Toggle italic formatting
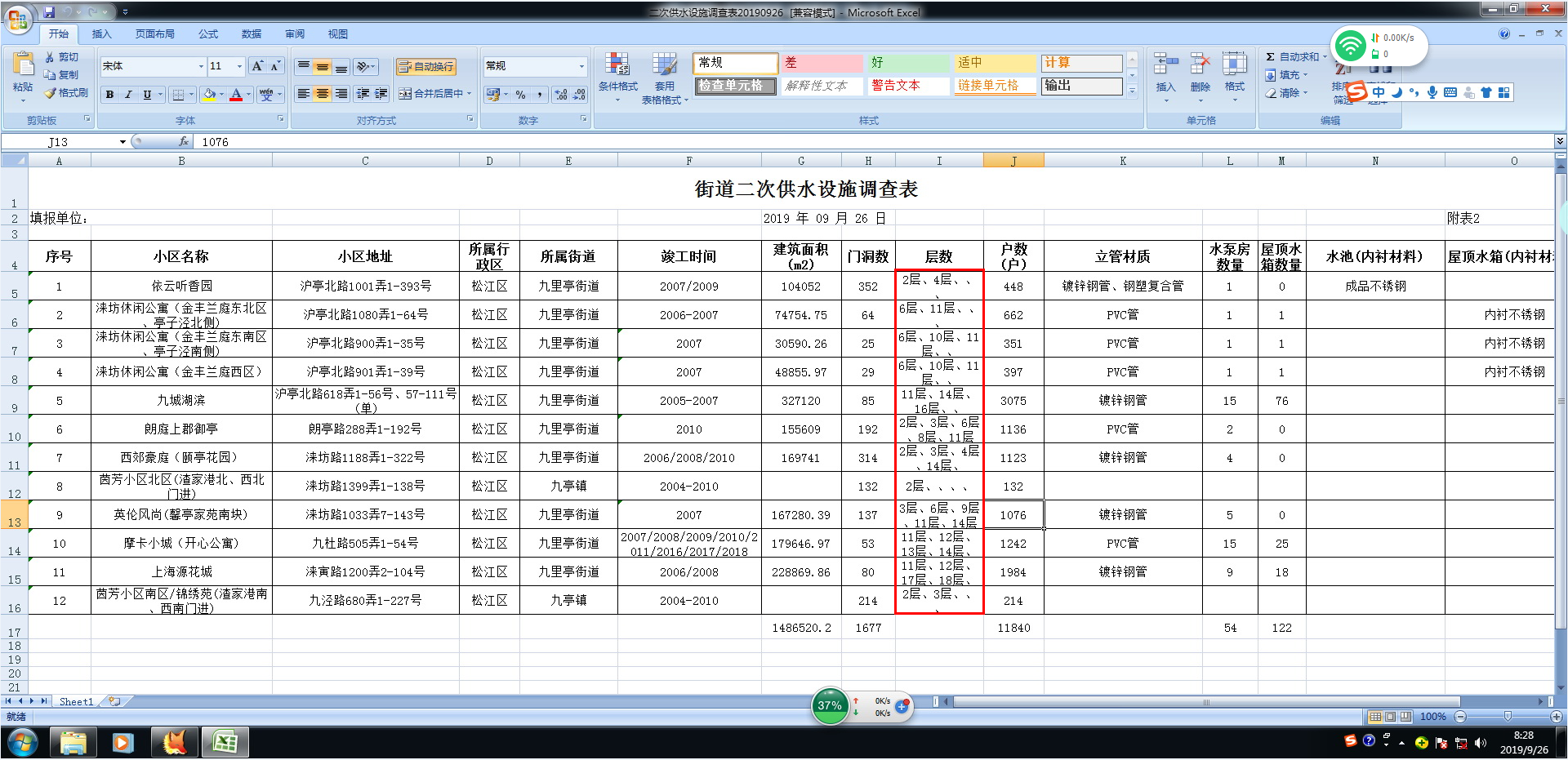1568x760 pixels. click(128, 95)
